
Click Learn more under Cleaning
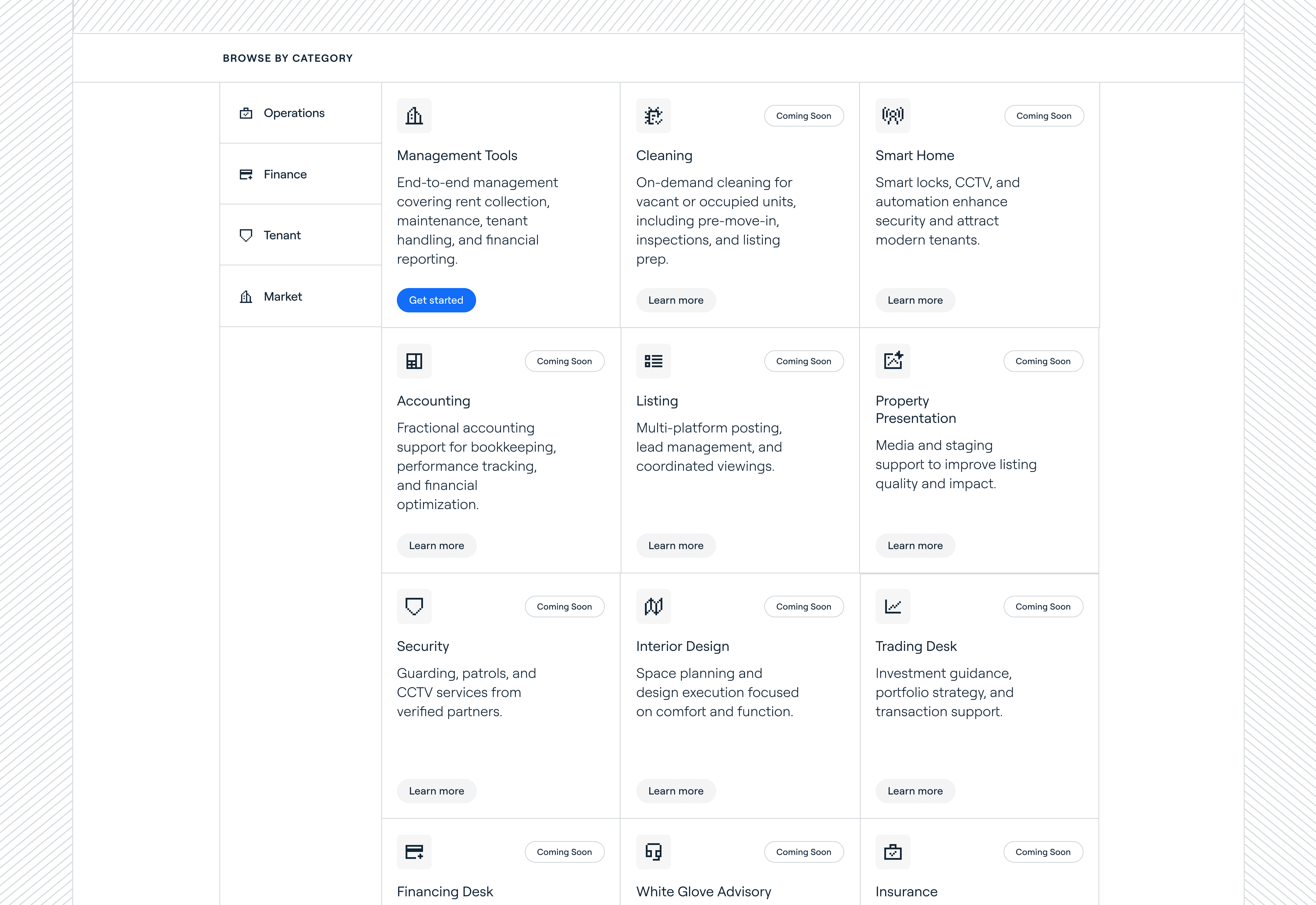(675, 300)
